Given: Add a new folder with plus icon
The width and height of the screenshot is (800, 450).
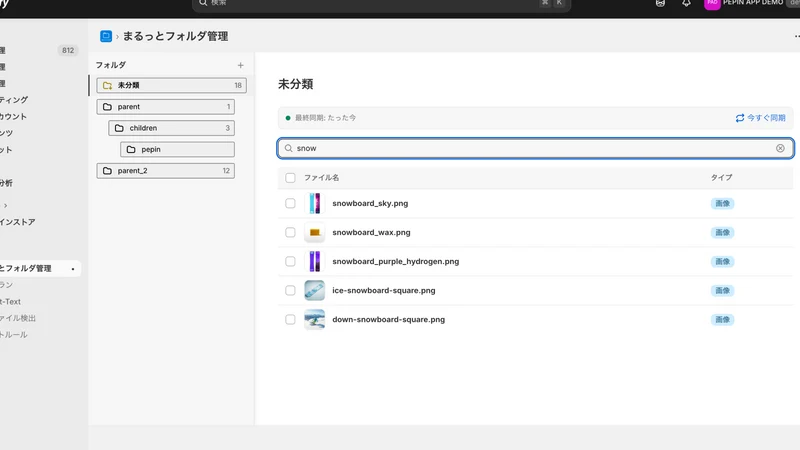Looking at the screenshot, I should point(240,65).
